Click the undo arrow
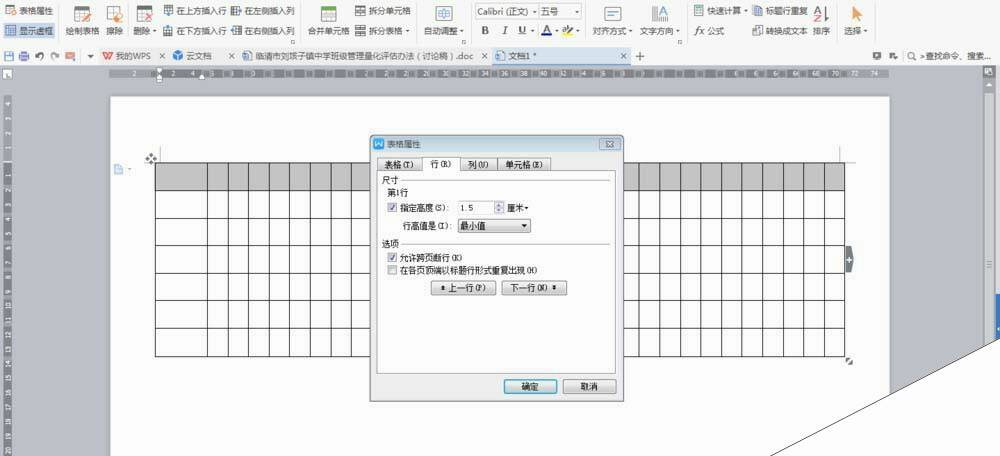Image resolution: width=1000 pixels, height=456 pixels. [40, 56]
